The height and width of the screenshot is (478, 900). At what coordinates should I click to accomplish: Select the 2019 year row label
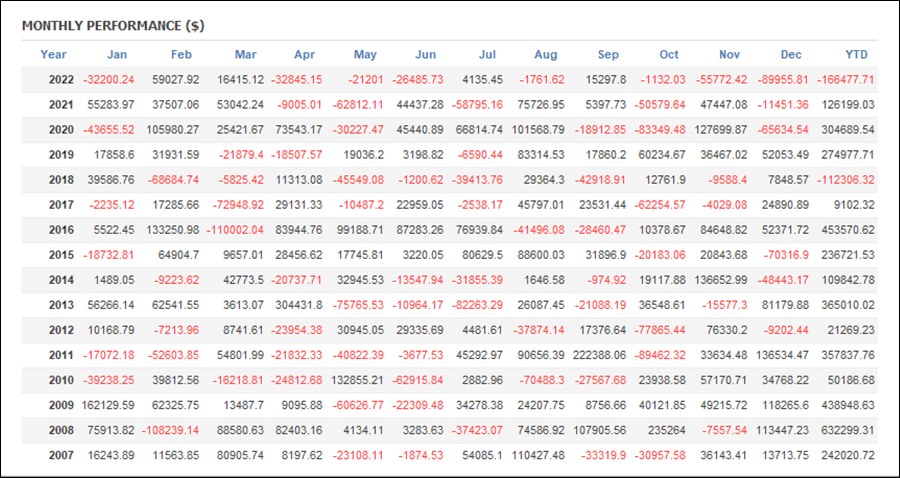61,155
